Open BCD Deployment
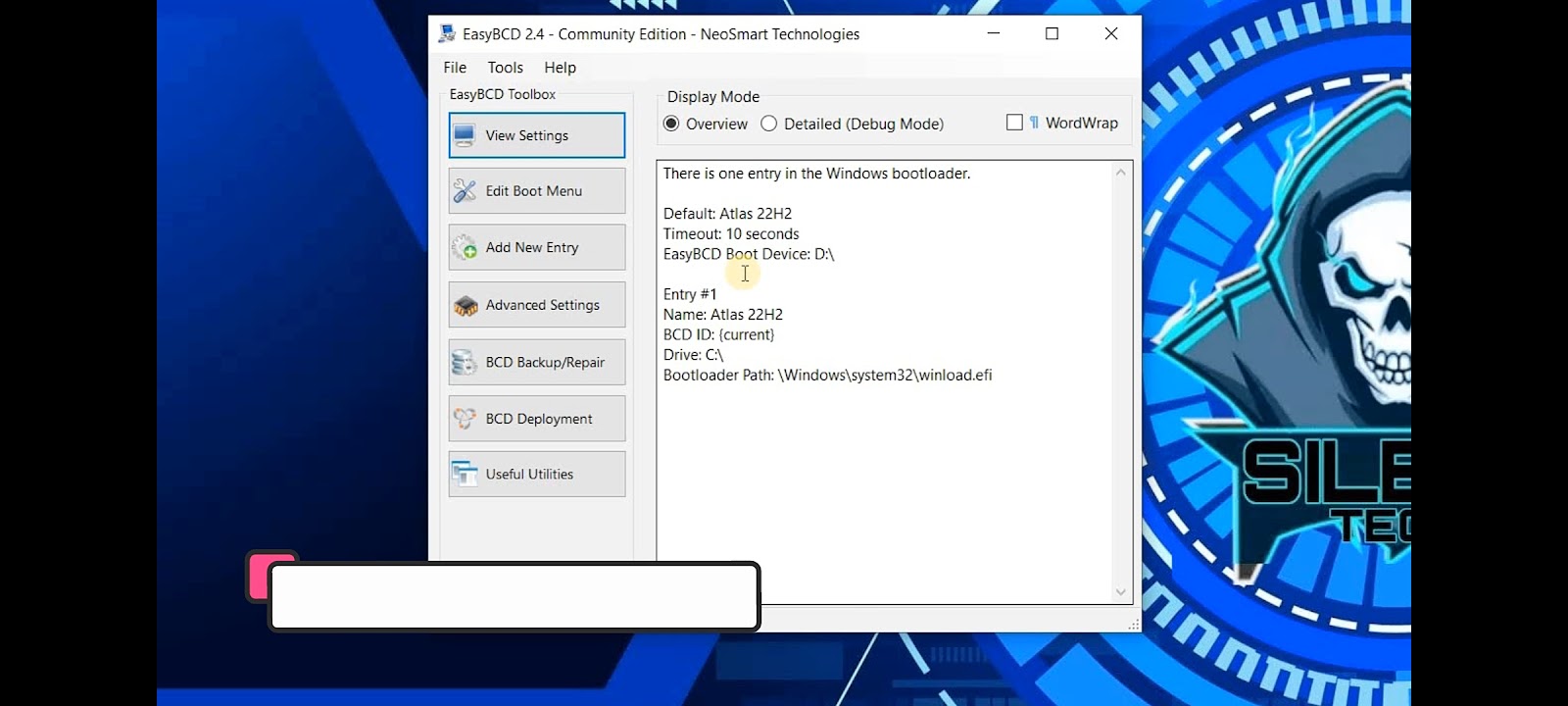The image size is (1568, 706). (537, 419)
